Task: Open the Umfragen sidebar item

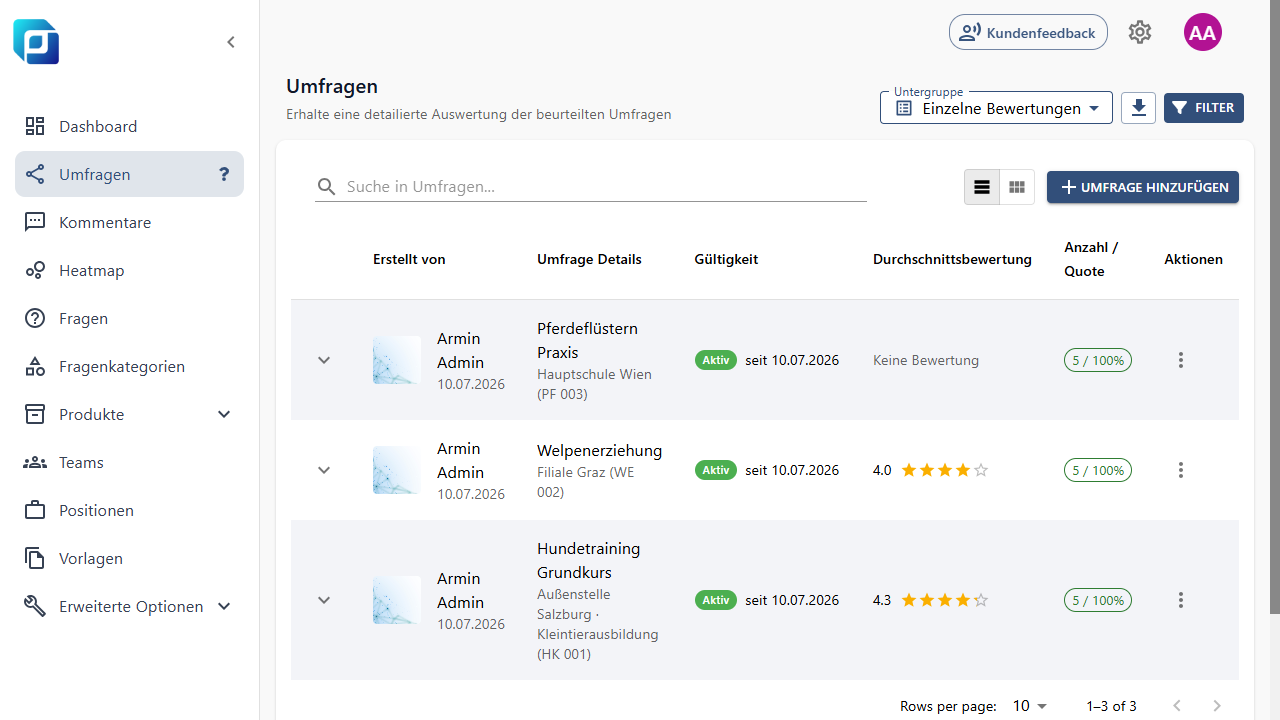Action: [x=129, y=174]
